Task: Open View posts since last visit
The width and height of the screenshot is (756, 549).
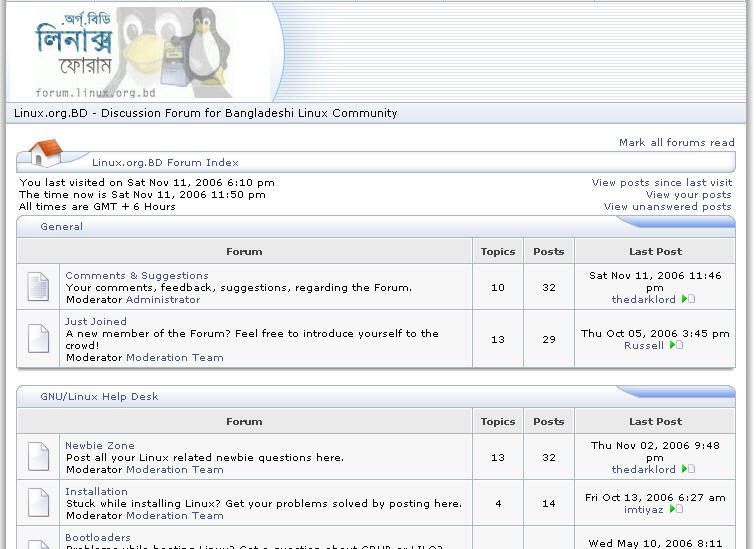Action: (x=662, y=182)
